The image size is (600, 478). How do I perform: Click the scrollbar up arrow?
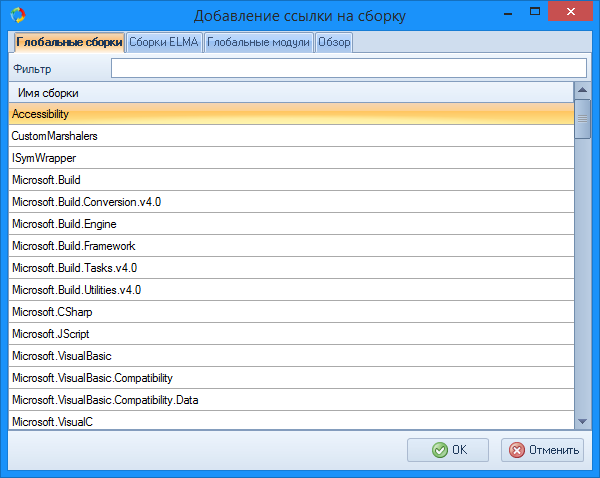click(582, 90)
